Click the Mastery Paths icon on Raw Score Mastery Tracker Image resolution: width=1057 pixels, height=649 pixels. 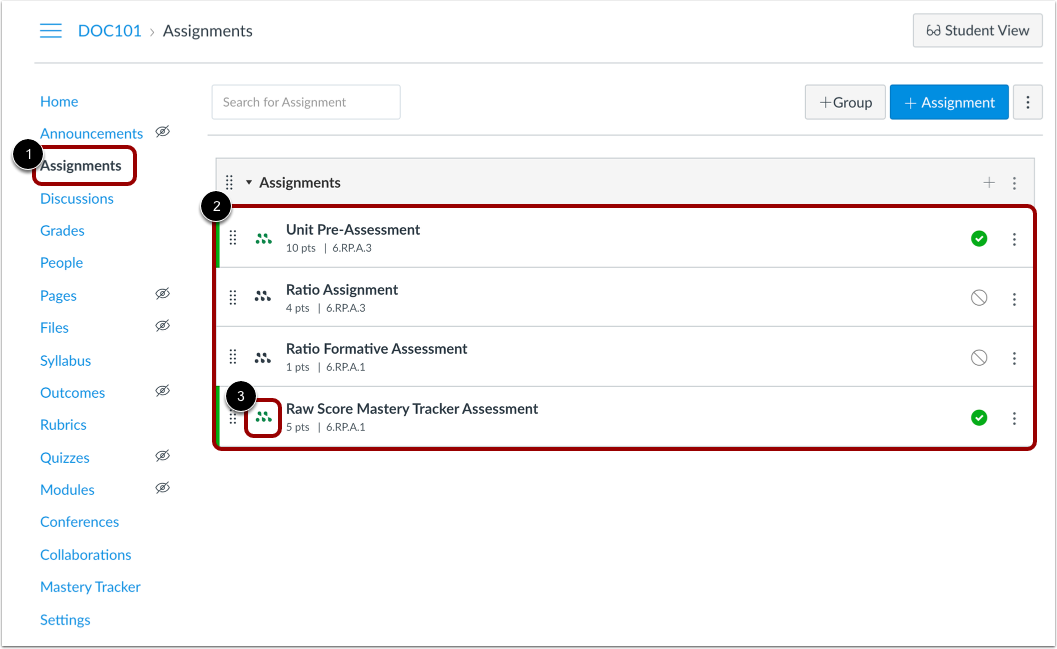263,417
